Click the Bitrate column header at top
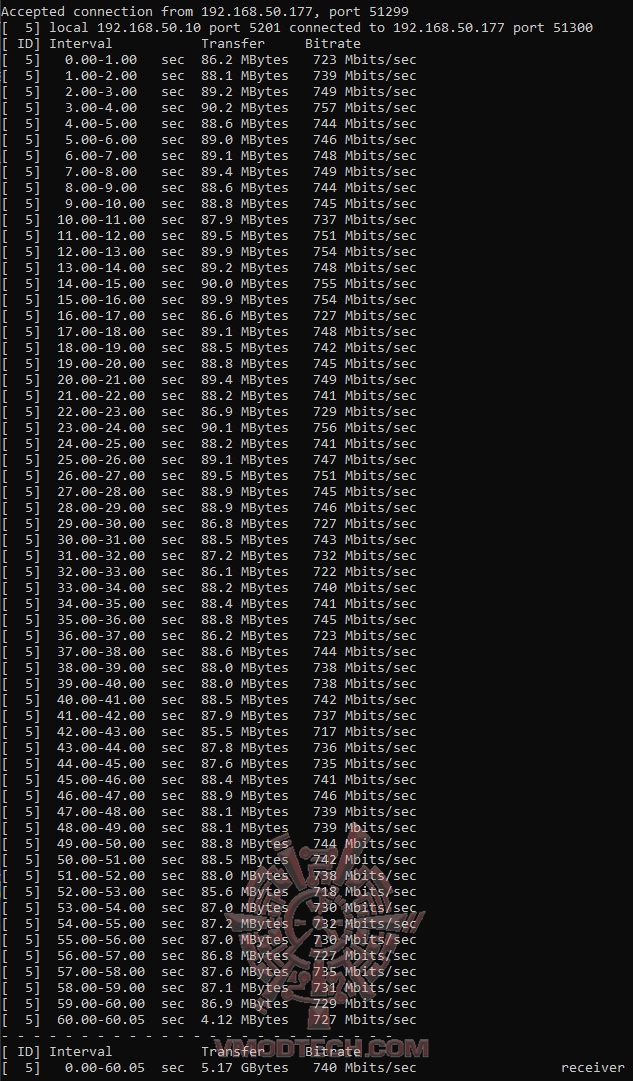633x1081 pixels. click(332, 43)
